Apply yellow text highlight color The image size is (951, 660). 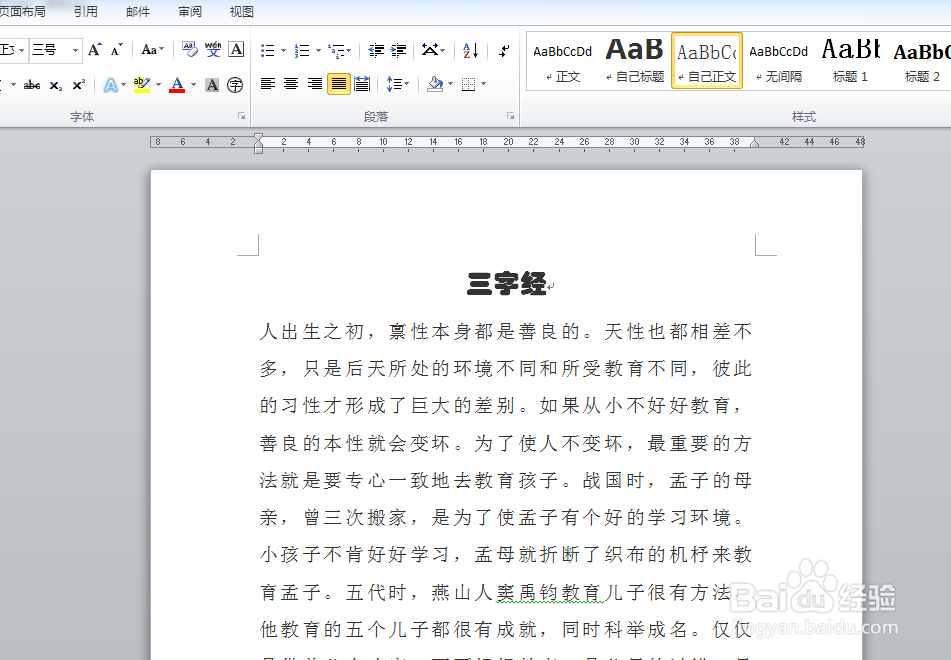tap(142, 85)
